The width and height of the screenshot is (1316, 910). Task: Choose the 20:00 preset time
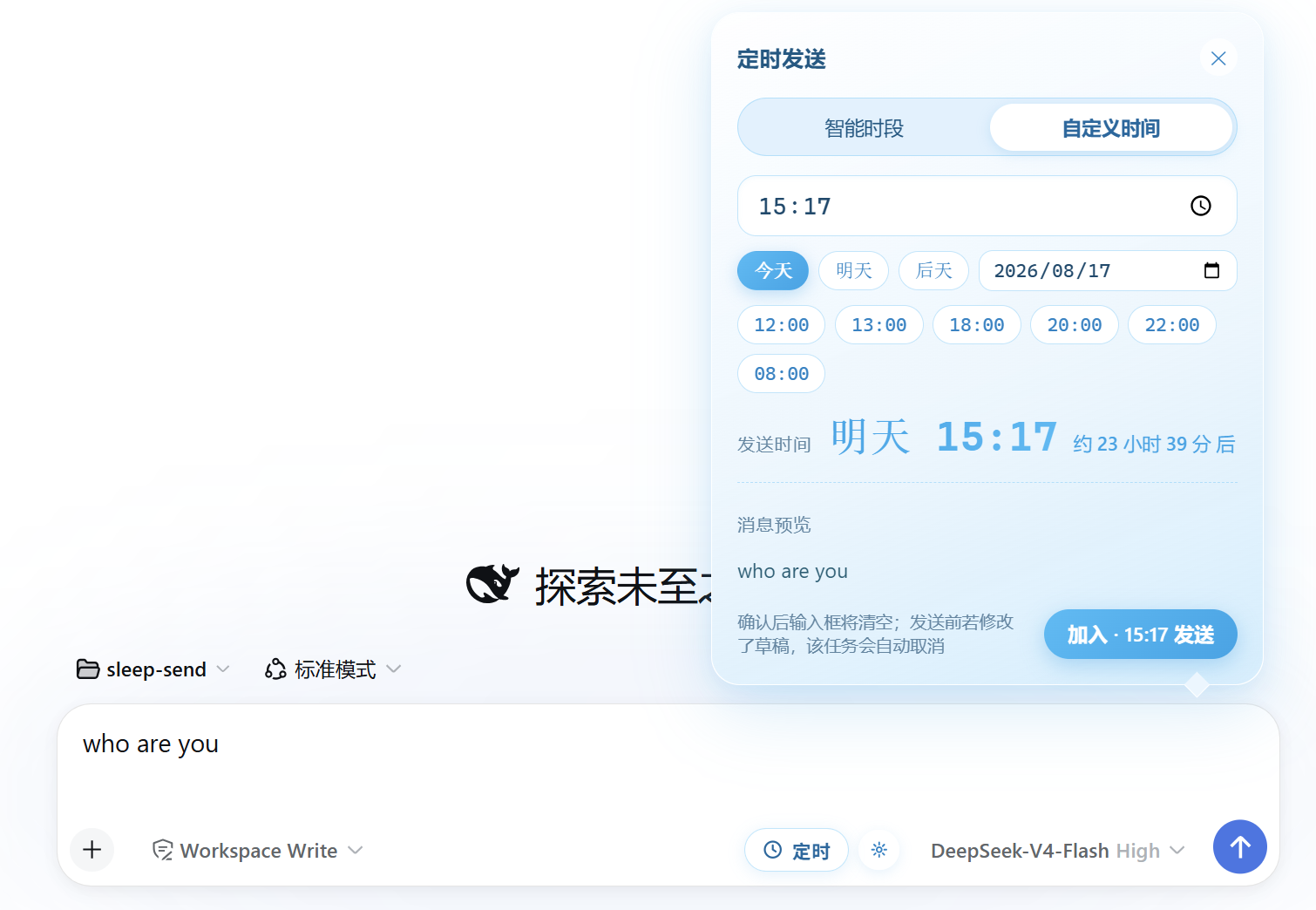click(x=1075, y=325)
